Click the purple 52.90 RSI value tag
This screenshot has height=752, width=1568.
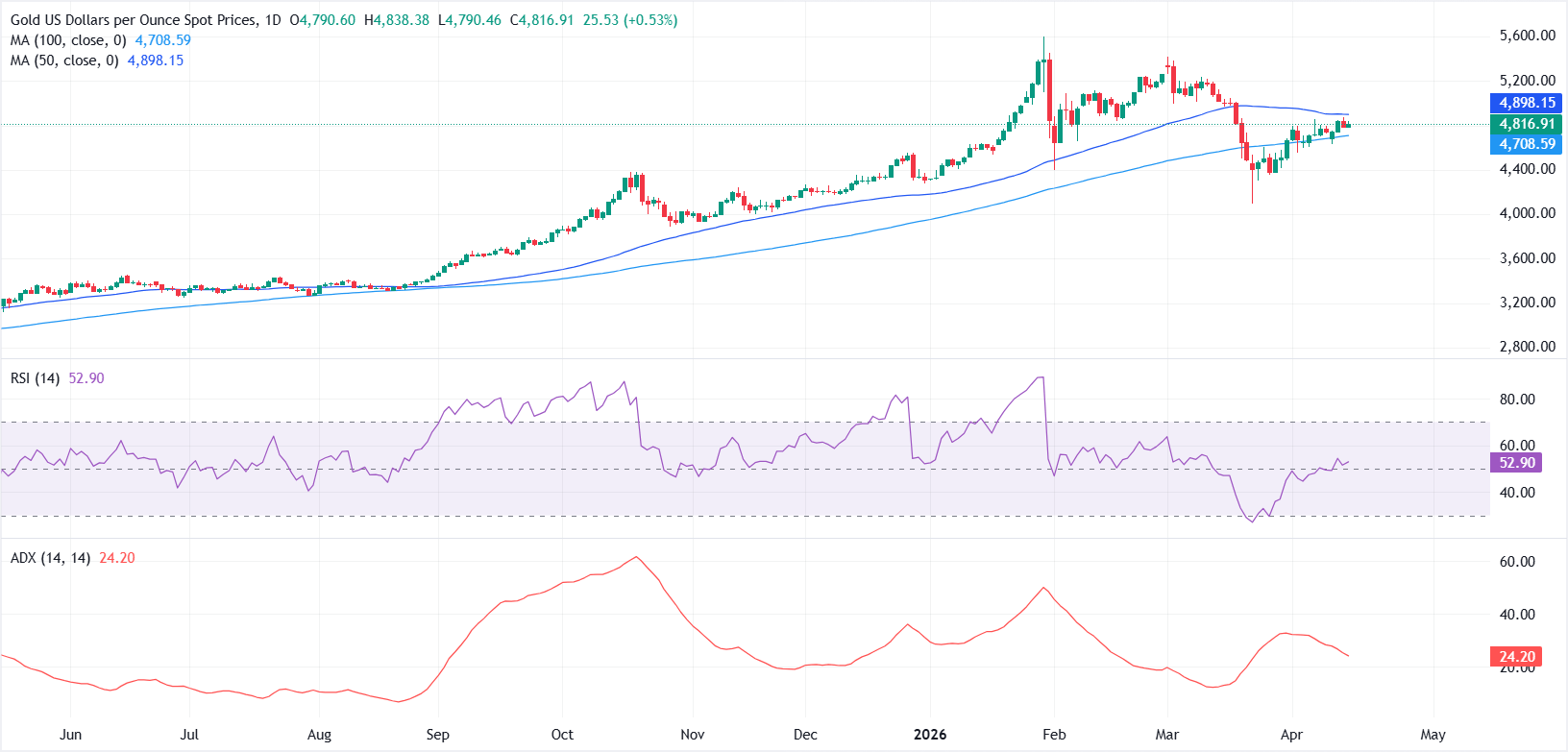[x=1517, y=463]
